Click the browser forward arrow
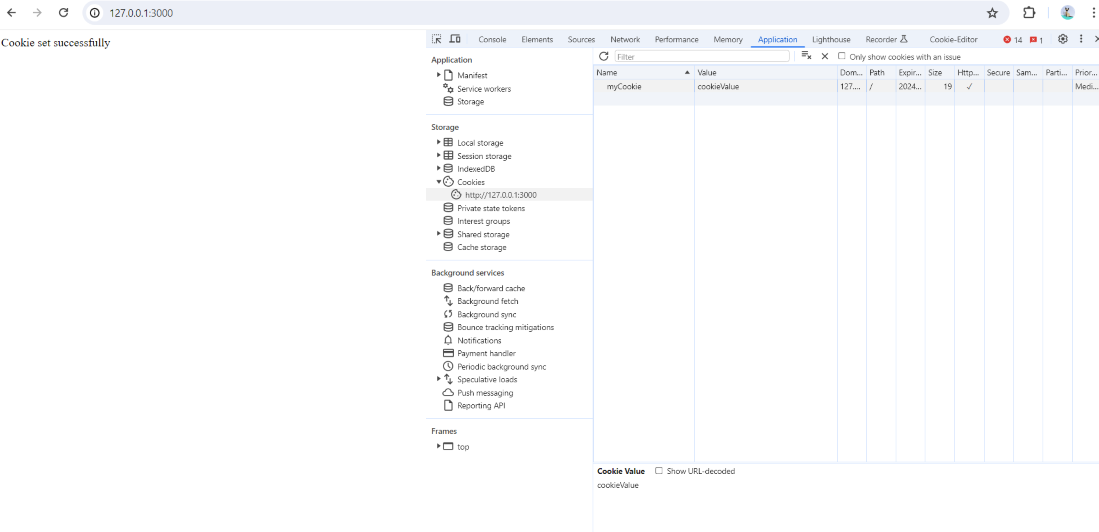This screenshot has height=532, width=1099. (x=37, y=13)
